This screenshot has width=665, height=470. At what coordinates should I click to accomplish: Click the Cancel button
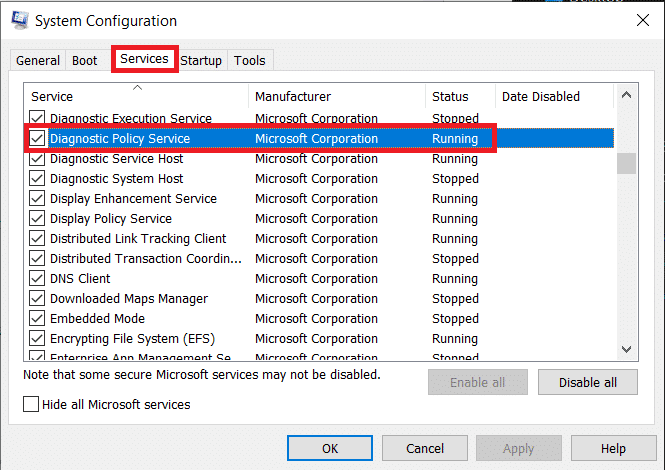tap(425, 449)
